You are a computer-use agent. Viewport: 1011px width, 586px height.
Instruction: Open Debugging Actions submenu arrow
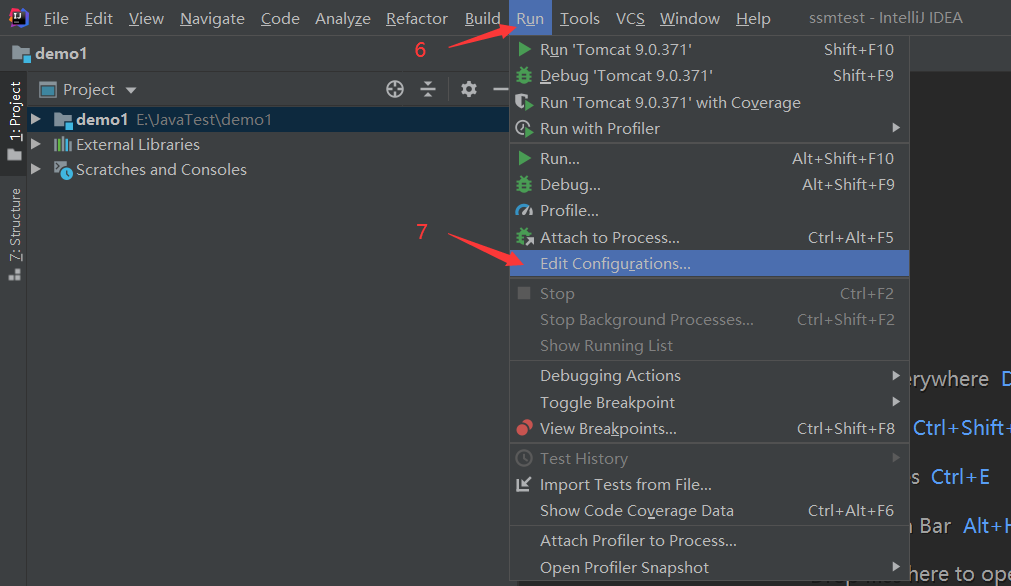pos(896,375)
